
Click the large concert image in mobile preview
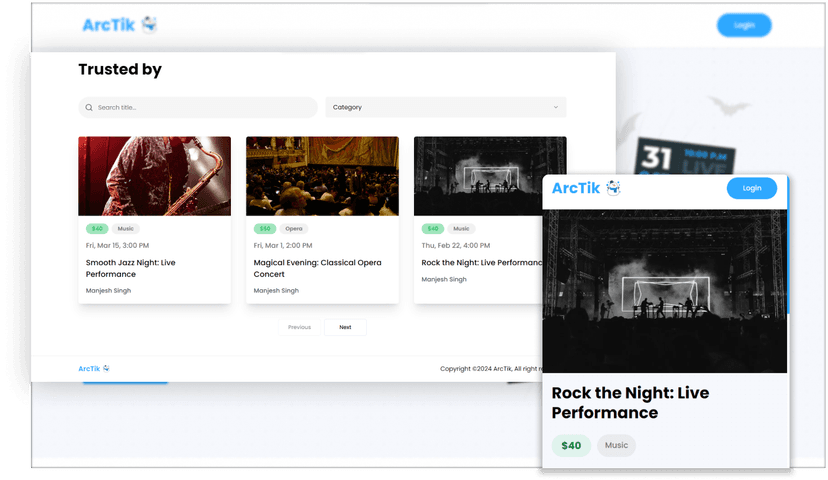pyautogui.click(x=664, y=290)
